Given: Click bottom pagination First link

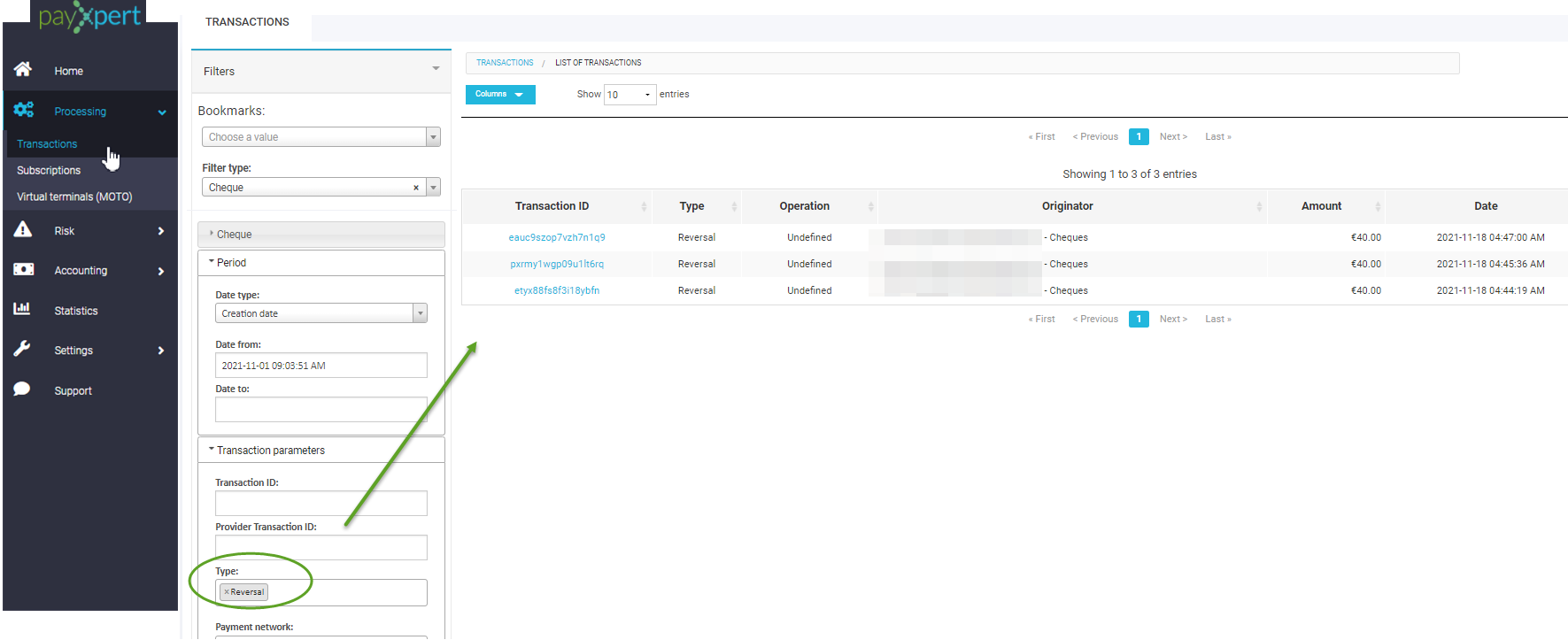Looking at the screenshot, I should tap(1041, 320).
